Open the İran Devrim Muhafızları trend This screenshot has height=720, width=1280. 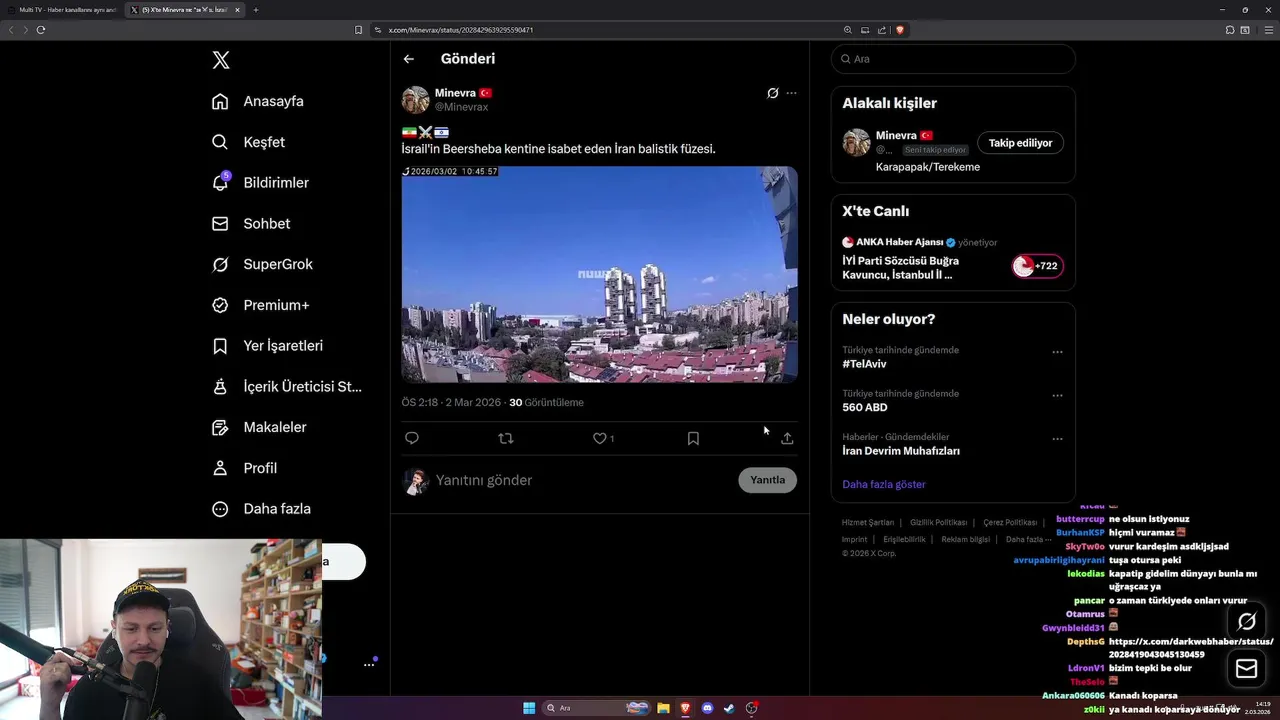pos(901,451)
